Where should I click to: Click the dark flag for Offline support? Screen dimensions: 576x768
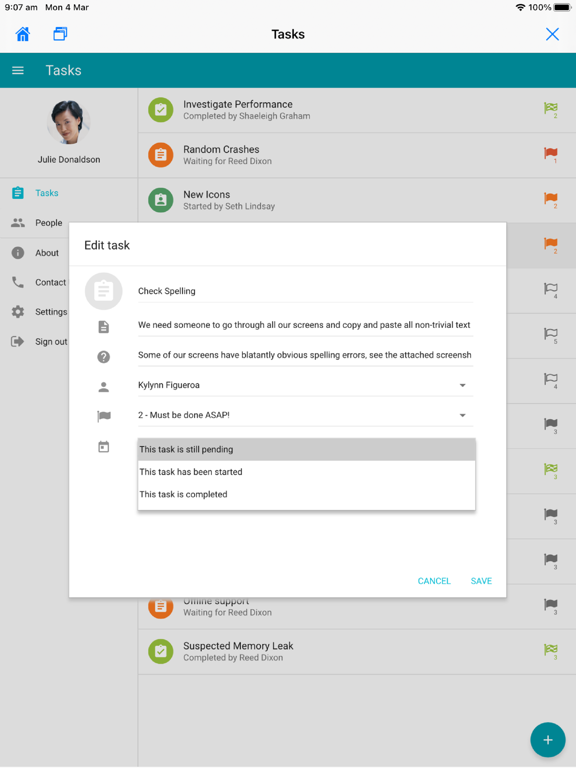(551, 605)
